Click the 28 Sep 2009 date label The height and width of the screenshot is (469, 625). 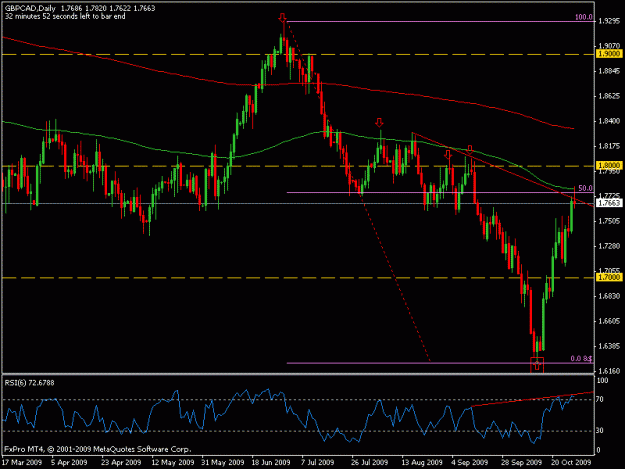(x=522, y=462)
